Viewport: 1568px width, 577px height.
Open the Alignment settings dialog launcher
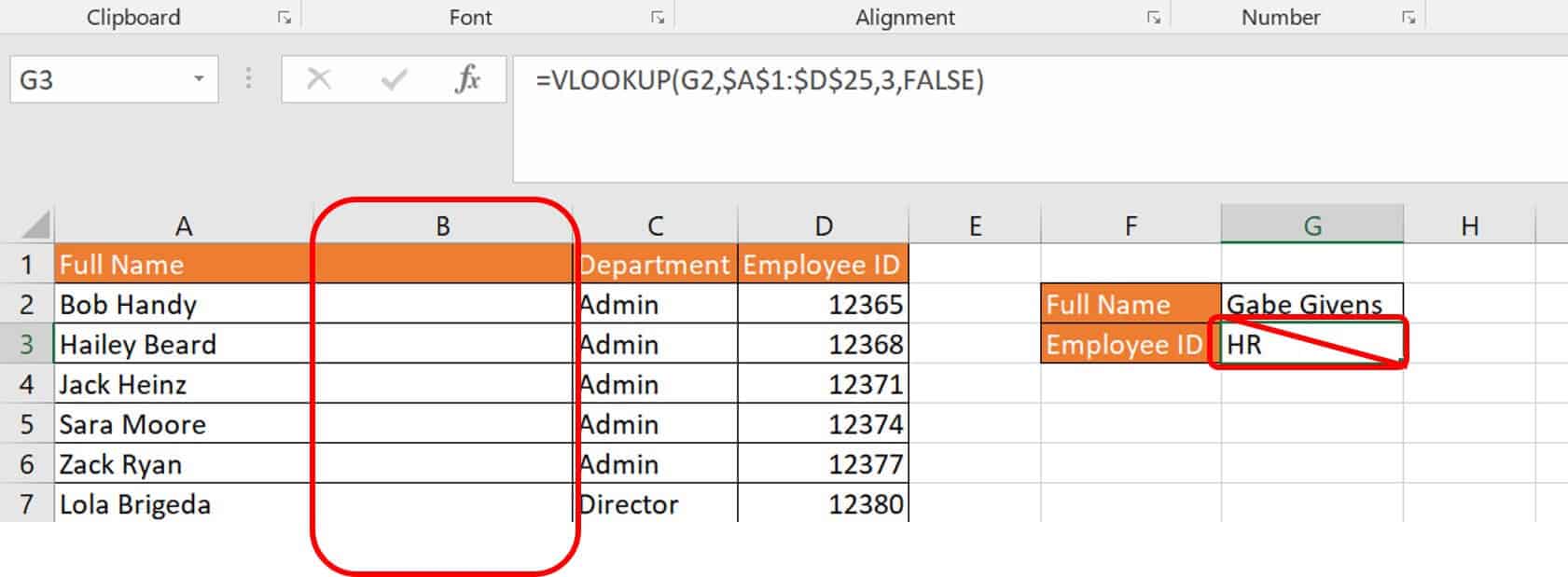[1154, 18]
